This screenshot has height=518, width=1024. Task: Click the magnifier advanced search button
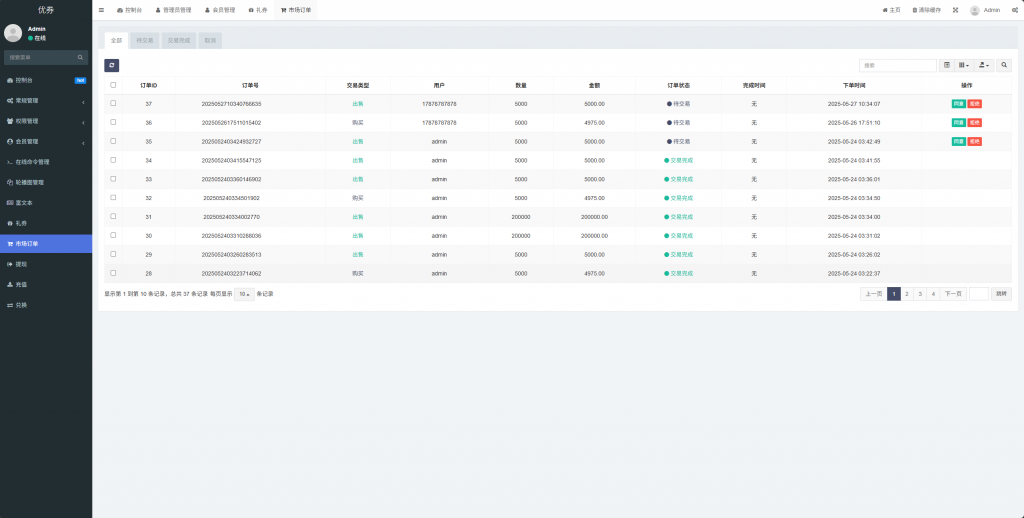click(1005, 65)
